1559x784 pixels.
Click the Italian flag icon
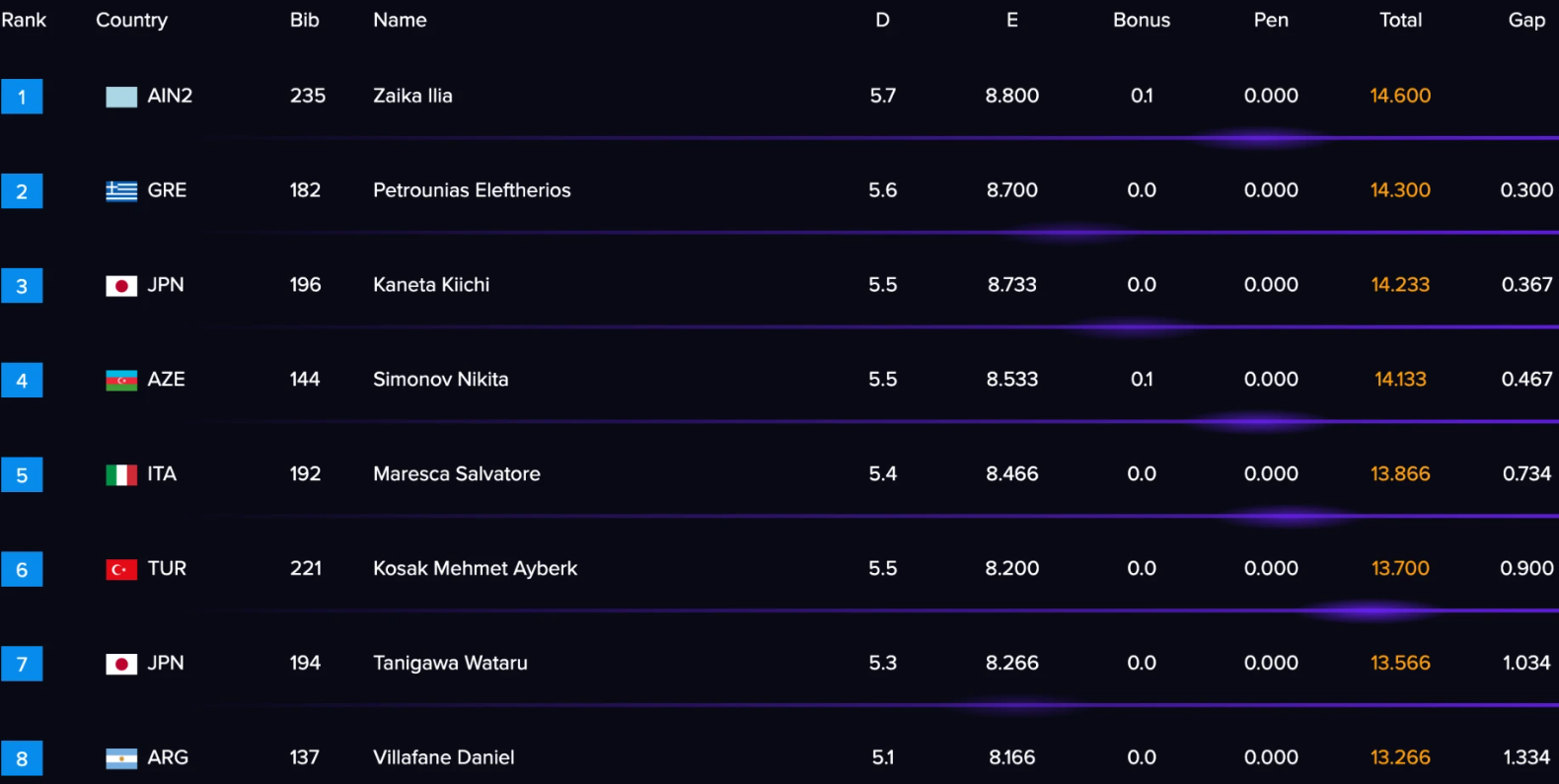pyautogui.click(x=121, y=475)
